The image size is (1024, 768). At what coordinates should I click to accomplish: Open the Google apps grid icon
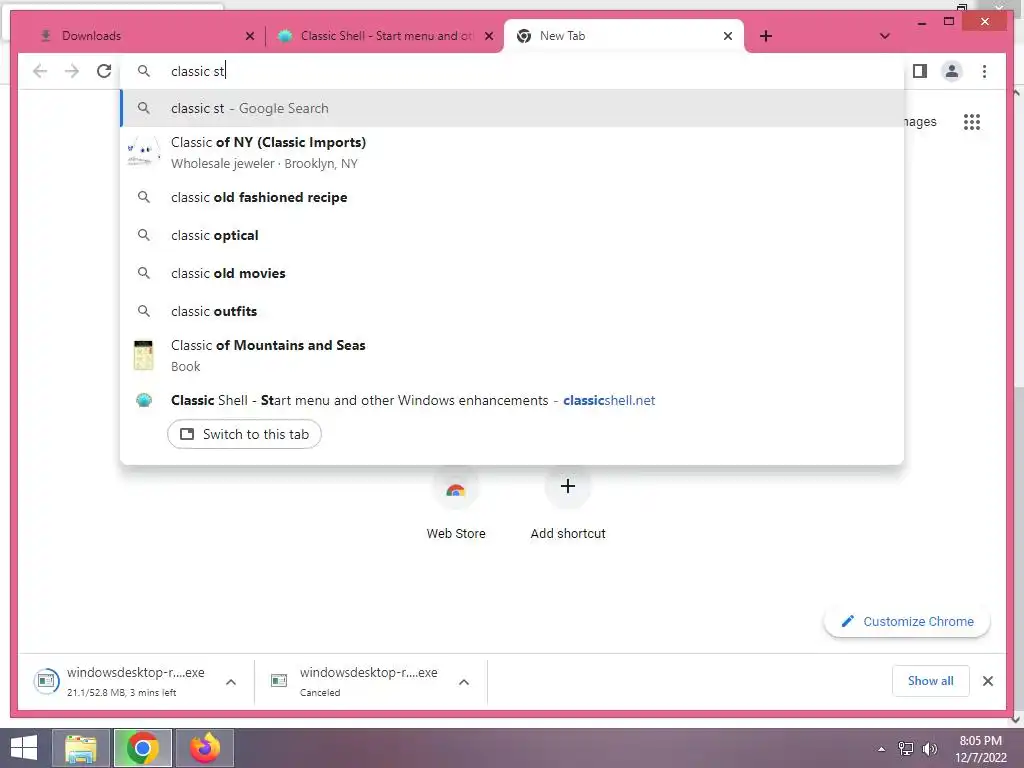[x=972, y=121]
